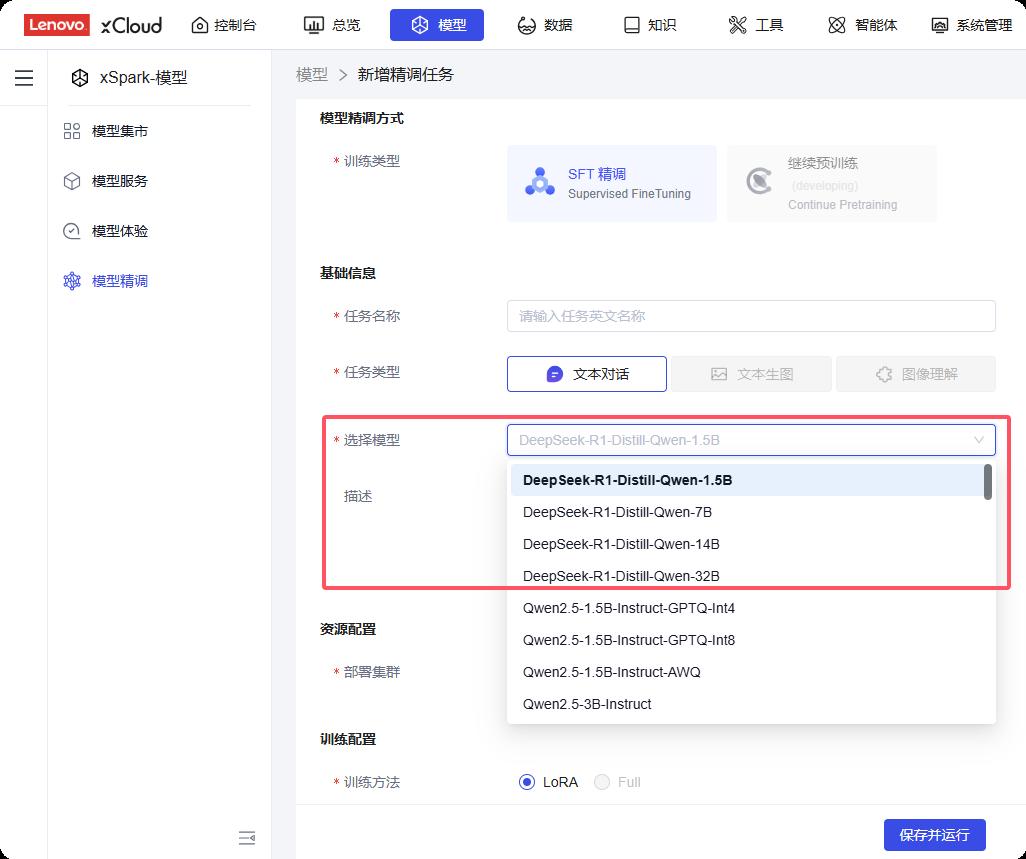Click the 文本生图 picture icon
This screenshot has width=1026, height=859.
[x=719, y=374]
